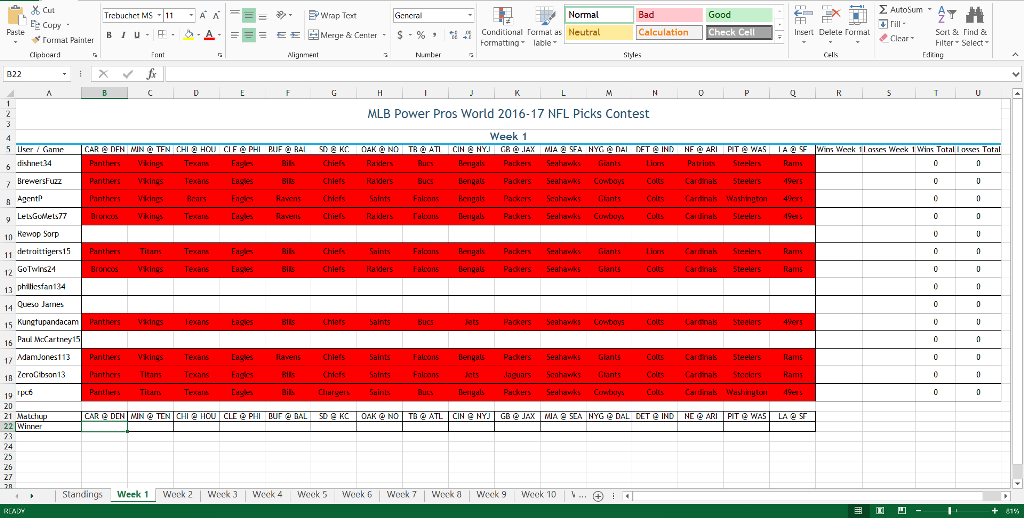Viewport: 1024px width, 518px height.
Task: Apply Accounting dollar number format
Action: 400,35
